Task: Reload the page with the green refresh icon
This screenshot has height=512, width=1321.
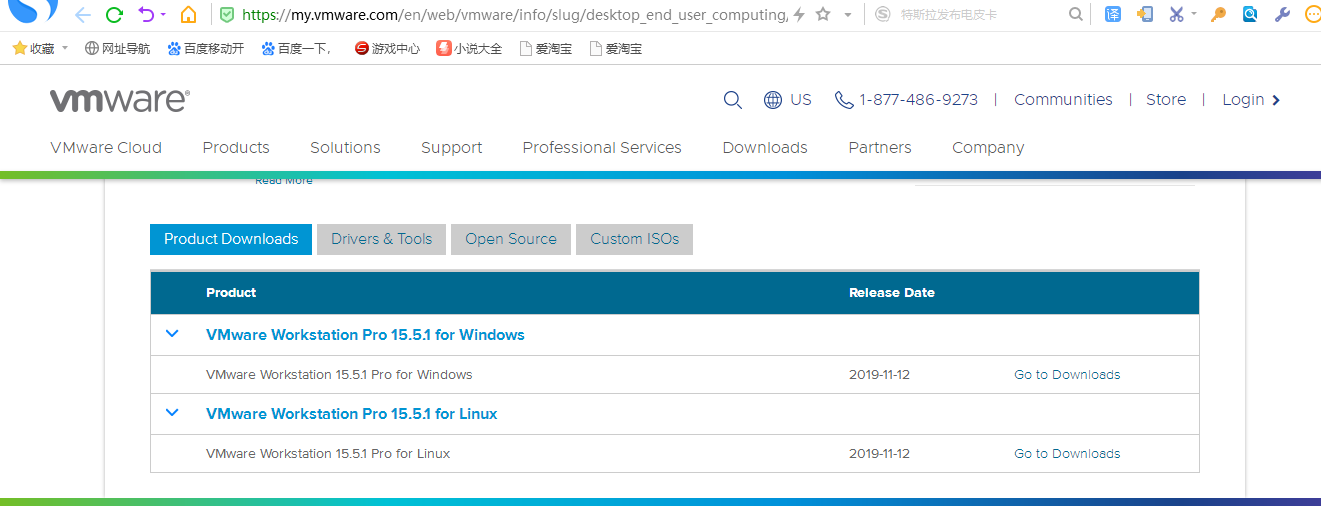Action: pos(114,15)
